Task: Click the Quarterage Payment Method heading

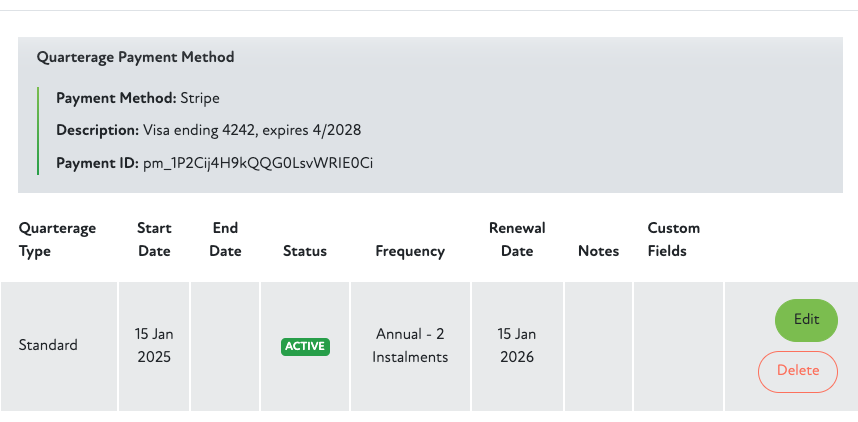Action: point(135,58)
